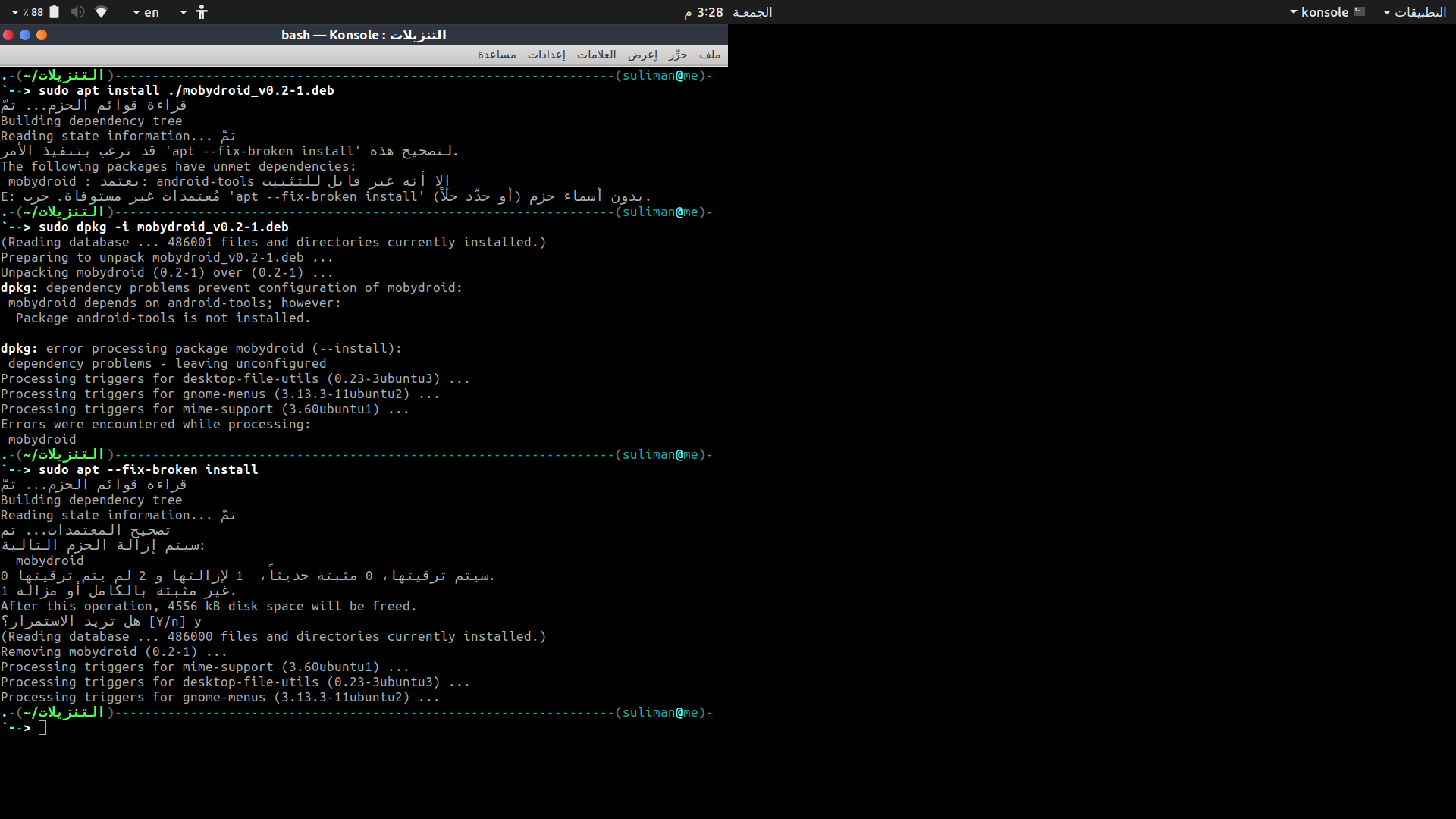Screen dimensions: 1456x819
Task: Click the konsole terminal icon in top panel
Action: pos(1360,12)
